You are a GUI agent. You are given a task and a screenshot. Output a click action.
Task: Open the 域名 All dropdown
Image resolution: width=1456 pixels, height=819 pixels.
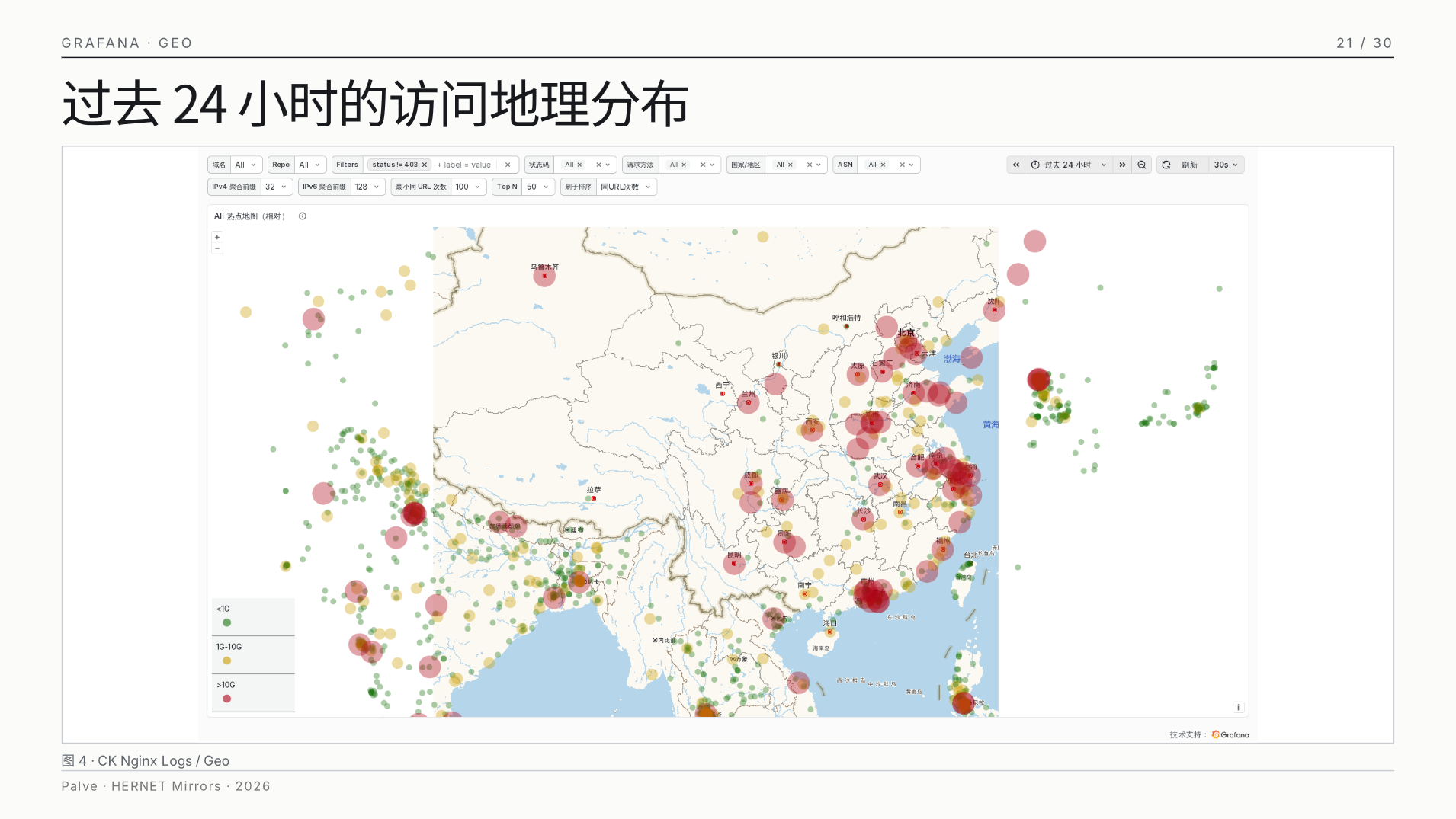245,165
